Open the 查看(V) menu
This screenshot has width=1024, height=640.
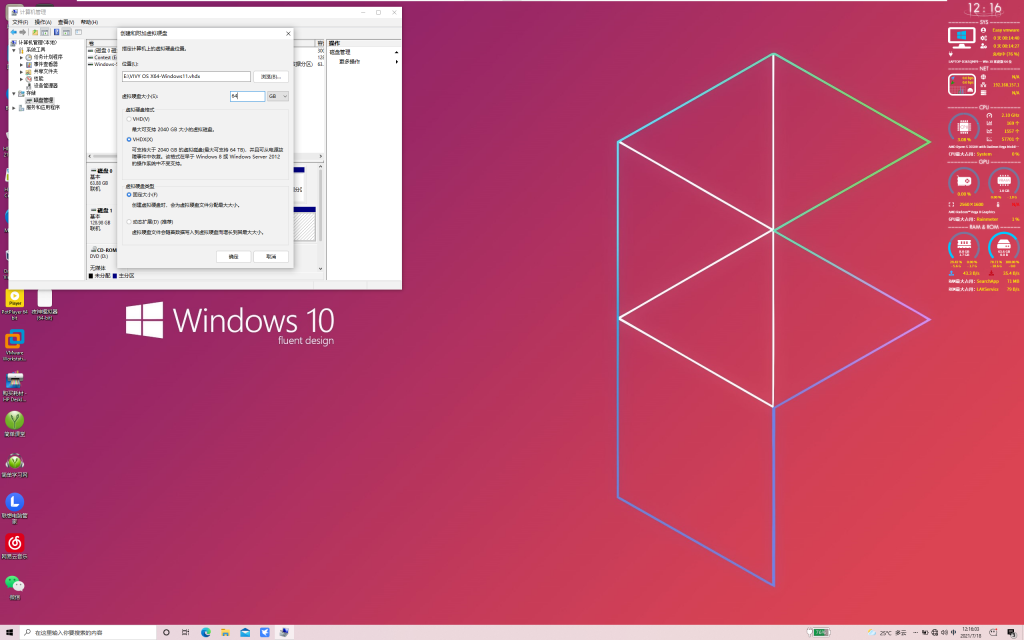[x=66, y=22]
